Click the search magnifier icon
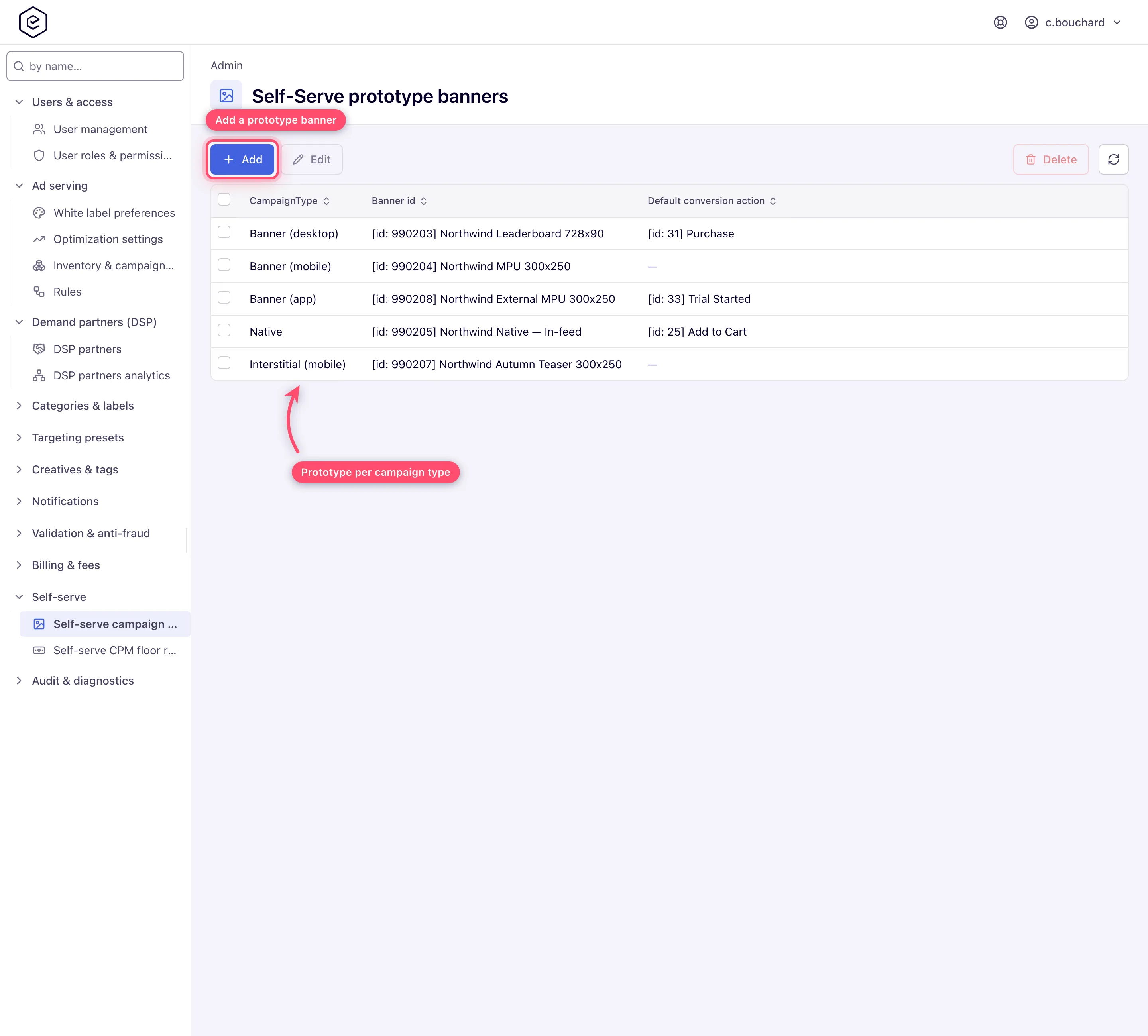The image size is (1148, 1036). (19, 66)
